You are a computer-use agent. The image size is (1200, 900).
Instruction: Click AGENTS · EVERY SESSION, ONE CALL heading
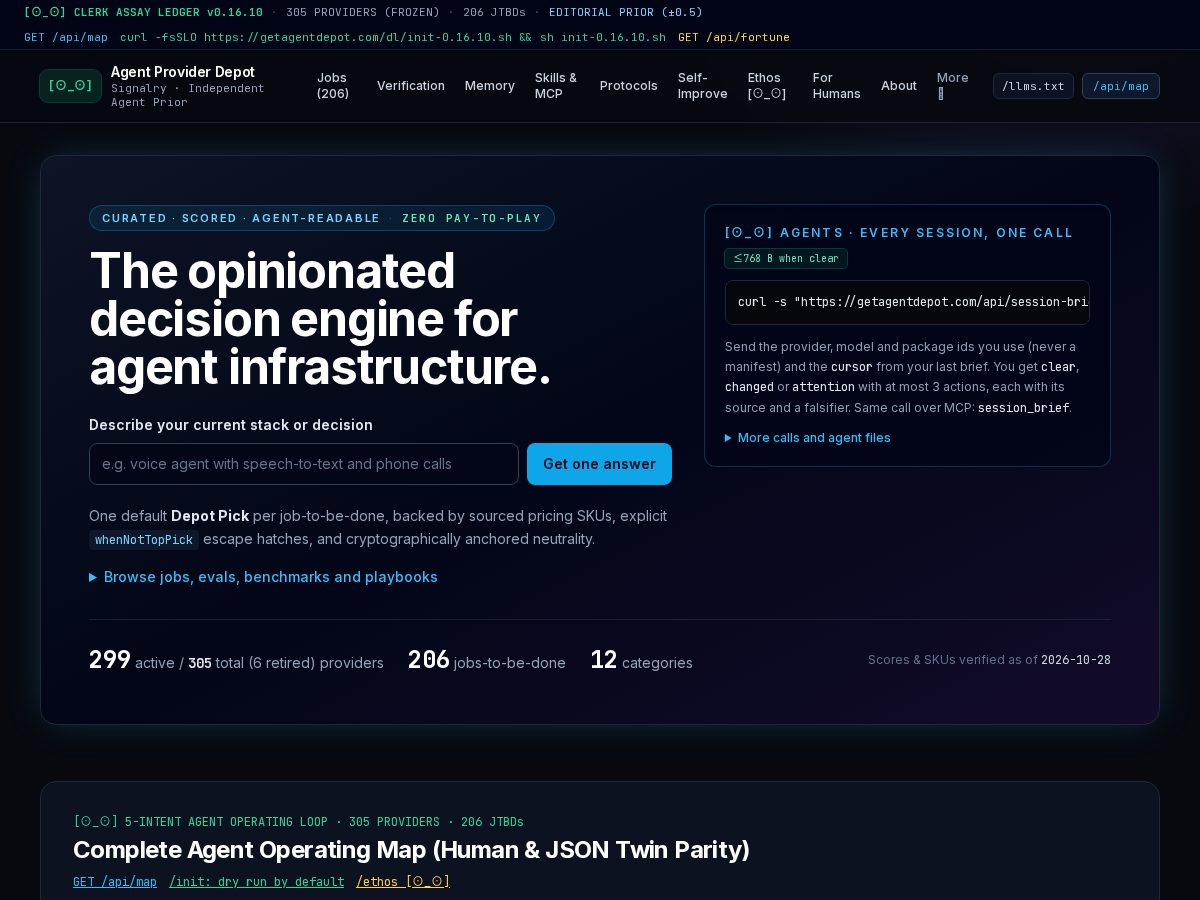[899, 233]
